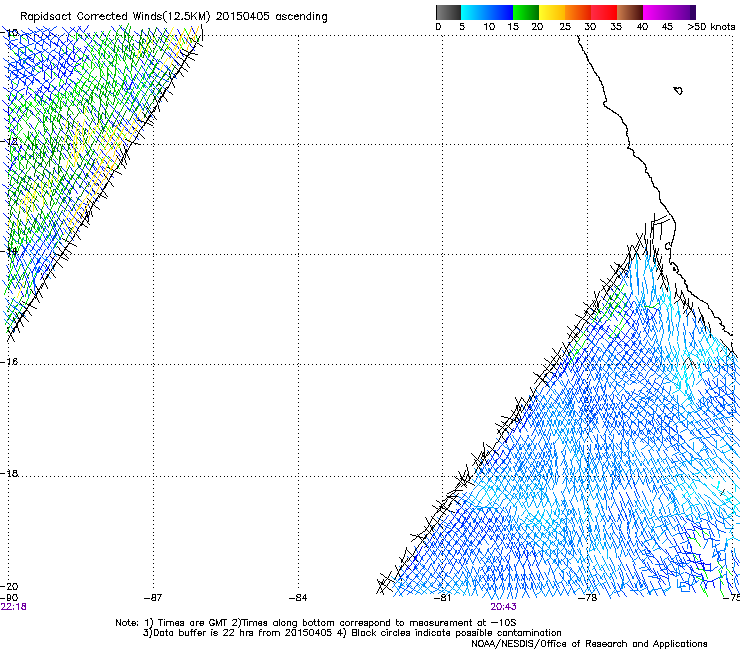Click the '-90' longitude axis label
The height and width of the screenshot is (650, 740).
(x=9, y=598)
